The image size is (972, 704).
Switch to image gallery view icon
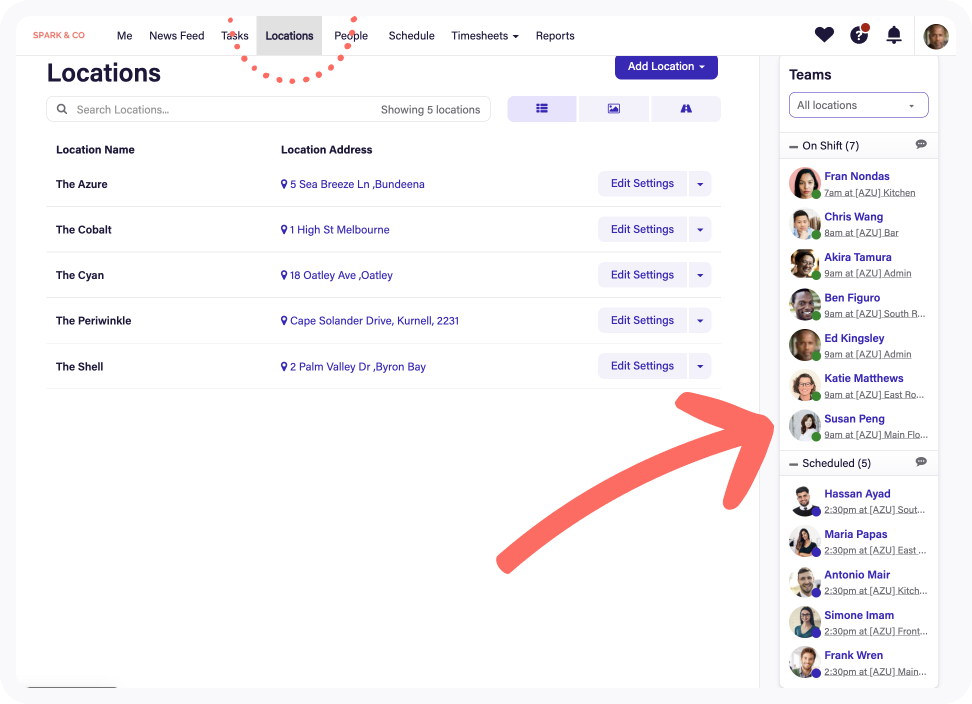(614, 109)
